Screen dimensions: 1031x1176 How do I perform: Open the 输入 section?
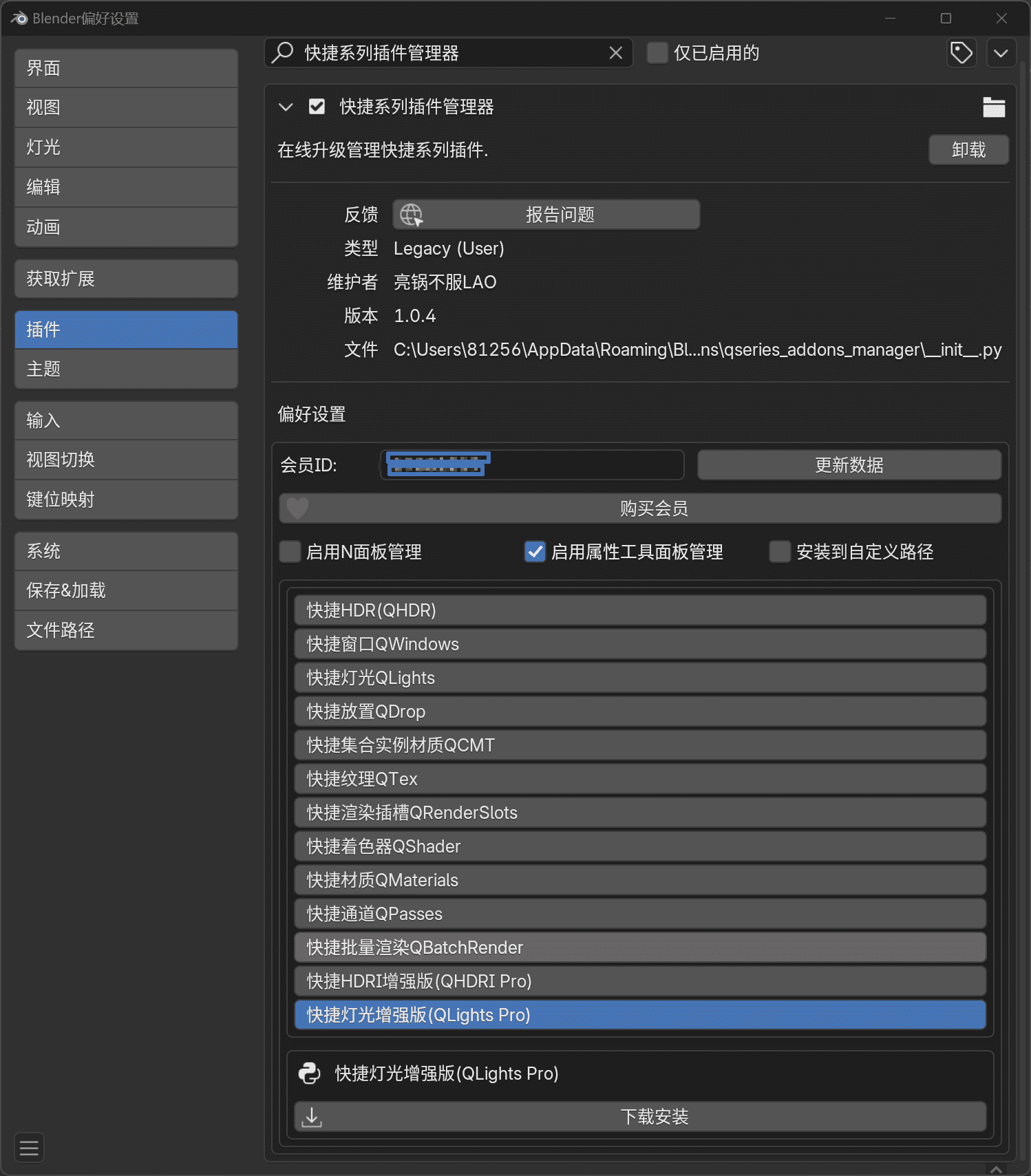tap(126, 420)
